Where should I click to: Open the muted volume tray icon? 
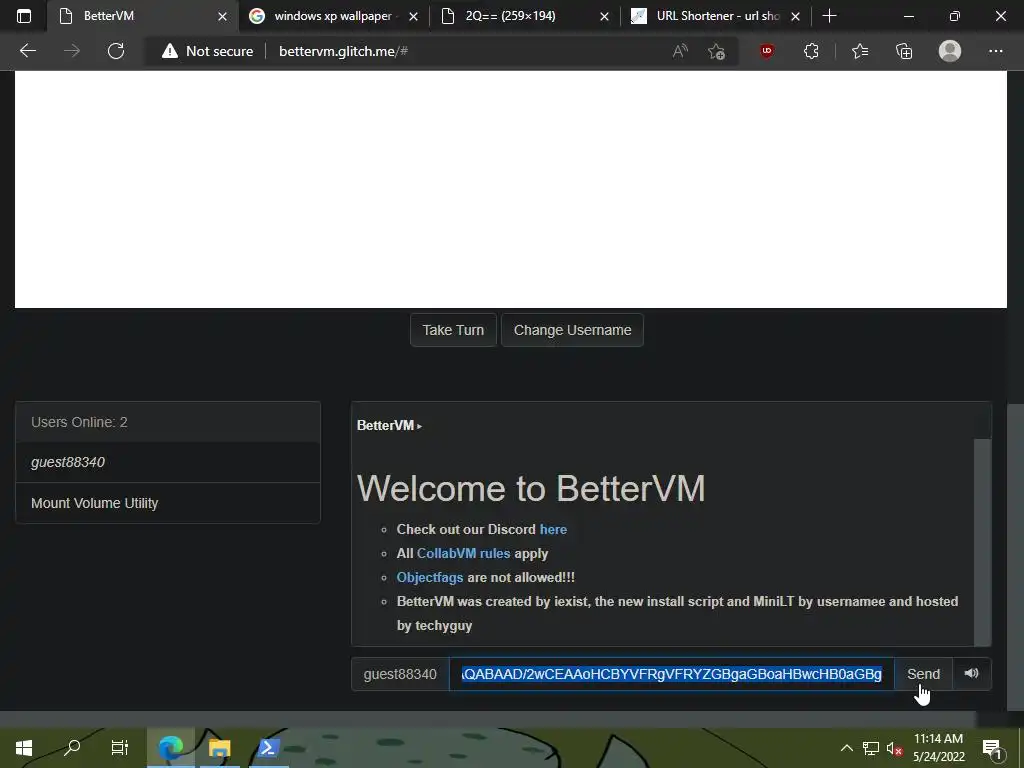point(894,748)
